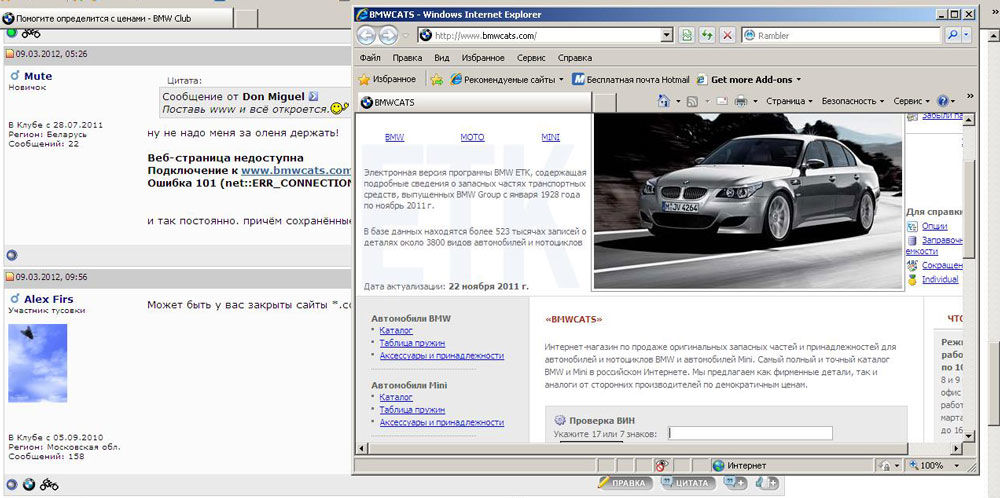Screen dimensions: 1000x498
Task: Click the Проверка ВИН input field
Action: (x=751, y=434)
